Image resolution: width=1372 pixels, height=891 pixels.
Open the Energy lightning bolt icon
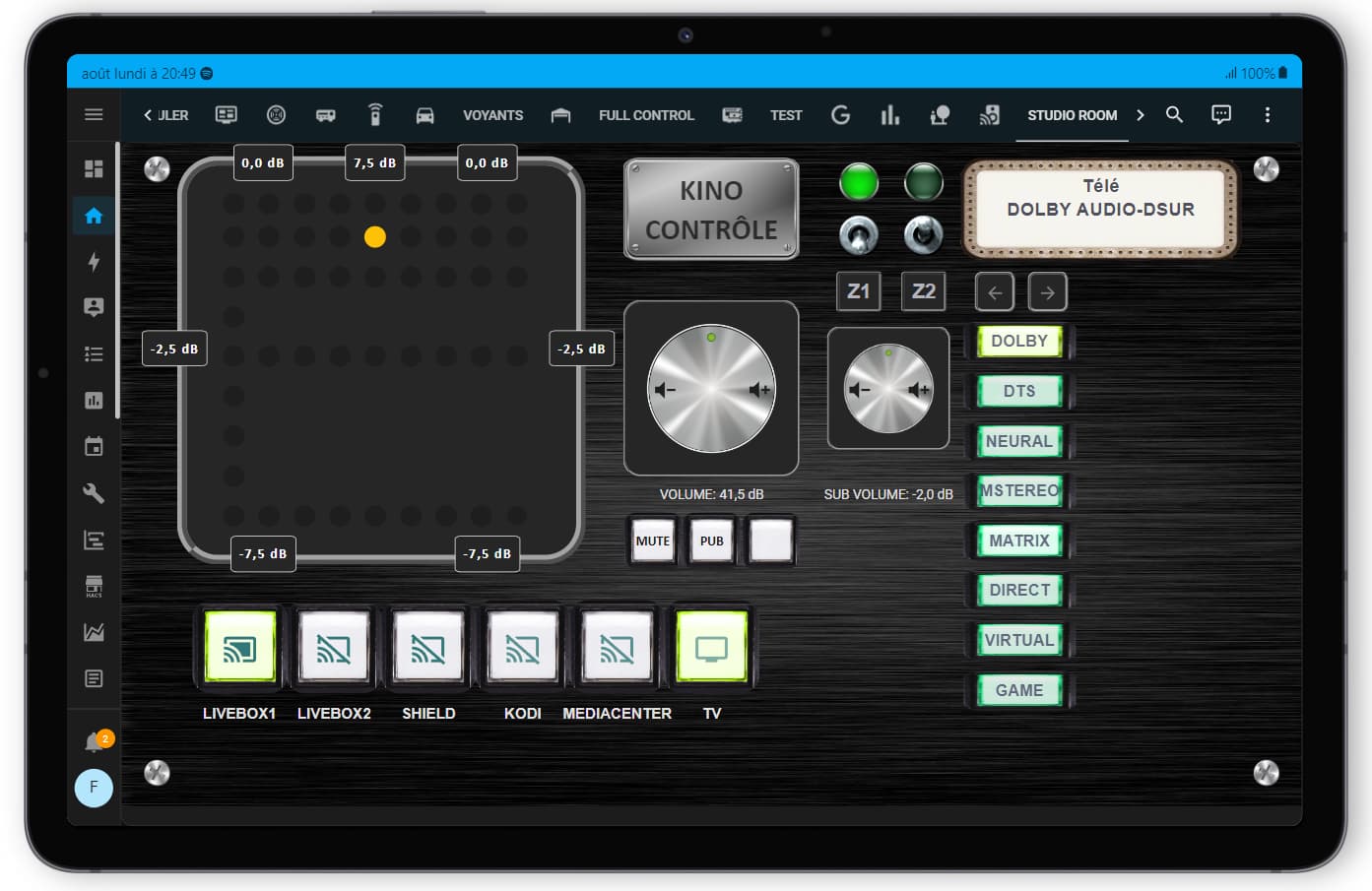pyautogui.click(x=94, y=261)
